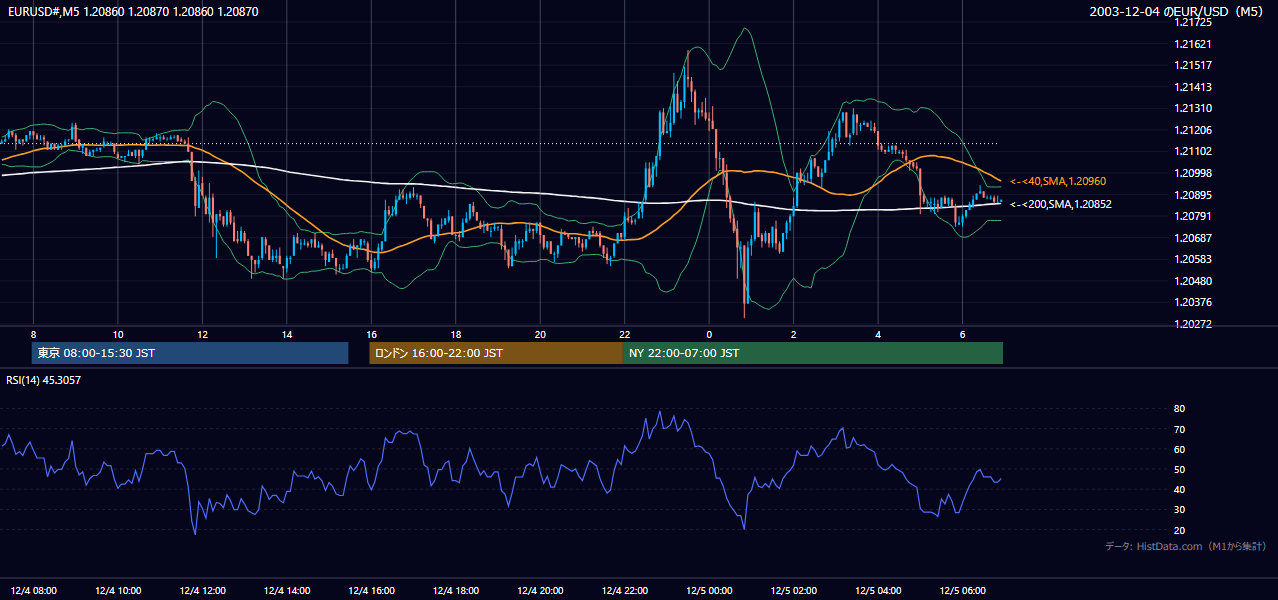The image size is (1278, 600).
Task: Click price axis value 1.21310
Action: tap(1195, 108)
